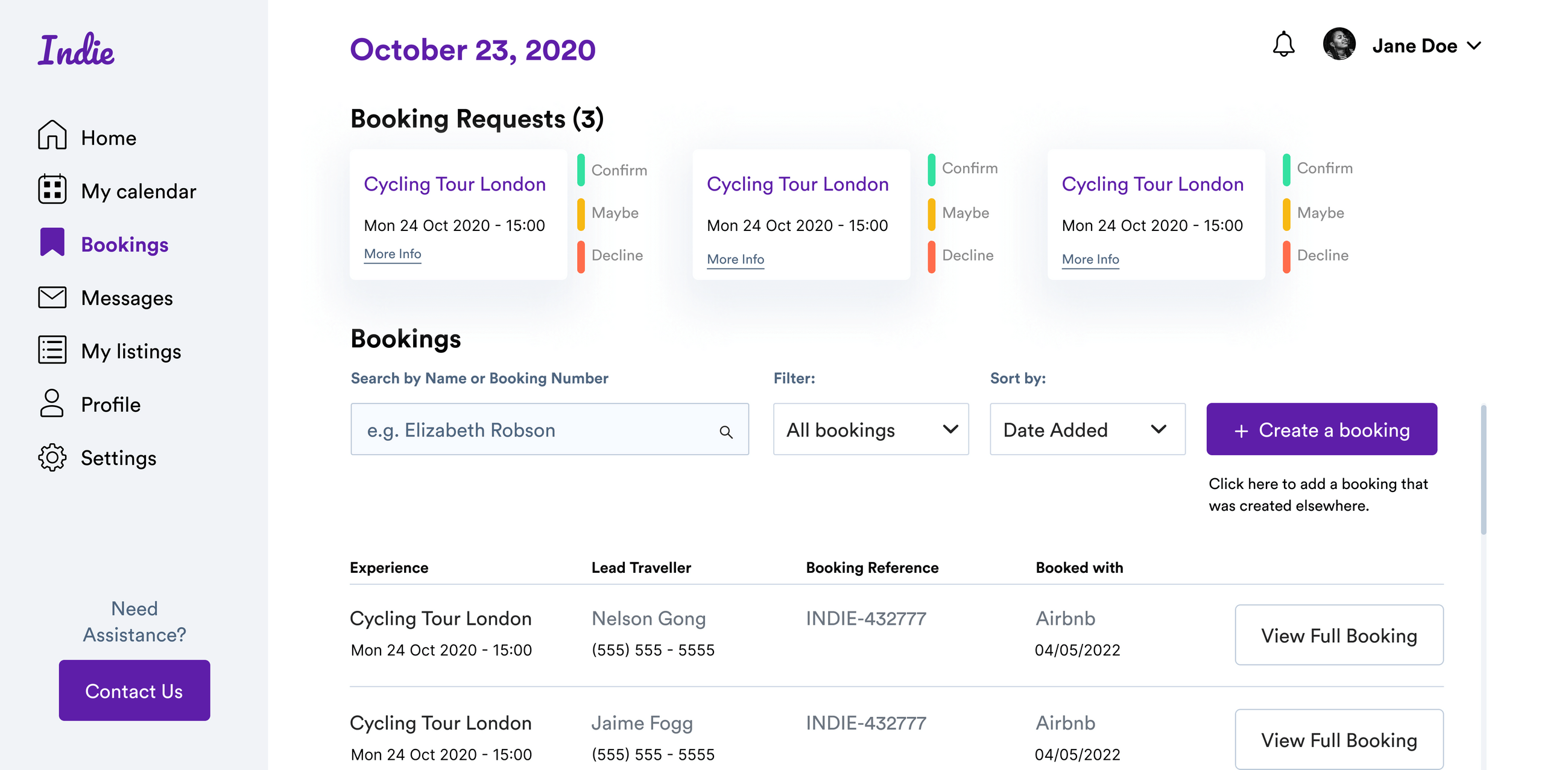Screen dimensions: 1568x770
Task: Open the Date Added sort dropdown
Action: pyautogui.click(x=1087, y=429)
